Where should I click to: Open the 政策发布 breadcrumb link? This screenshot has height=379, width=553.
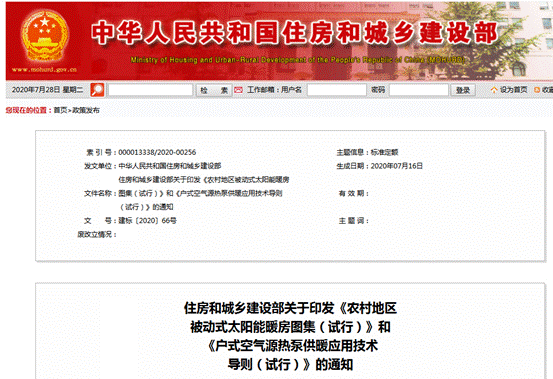[x=86, y=110]
